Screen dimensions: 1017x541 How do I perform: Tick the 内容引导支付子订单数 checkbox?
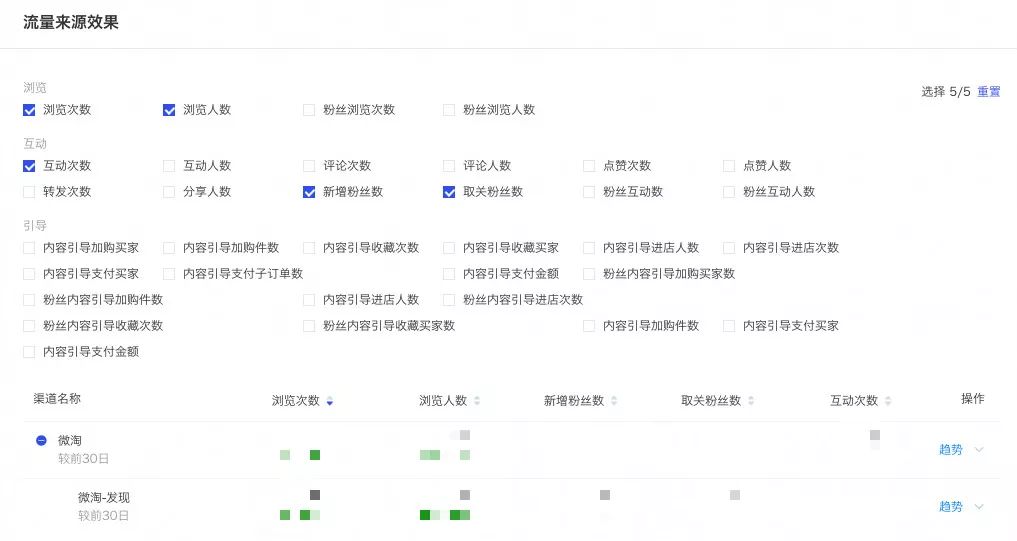(x=169, y=274)
